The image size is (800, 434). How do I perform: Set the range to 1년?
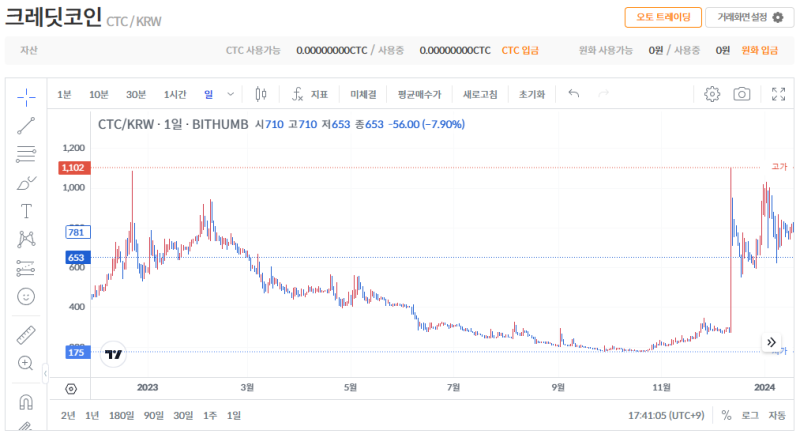coord(92,416)
